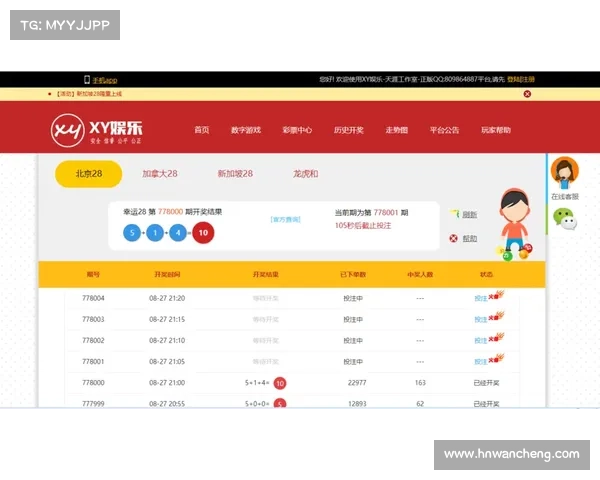Viewport: 600px width, 480px height.
Task: Click the red result ball 10
Action: [203, 233]
